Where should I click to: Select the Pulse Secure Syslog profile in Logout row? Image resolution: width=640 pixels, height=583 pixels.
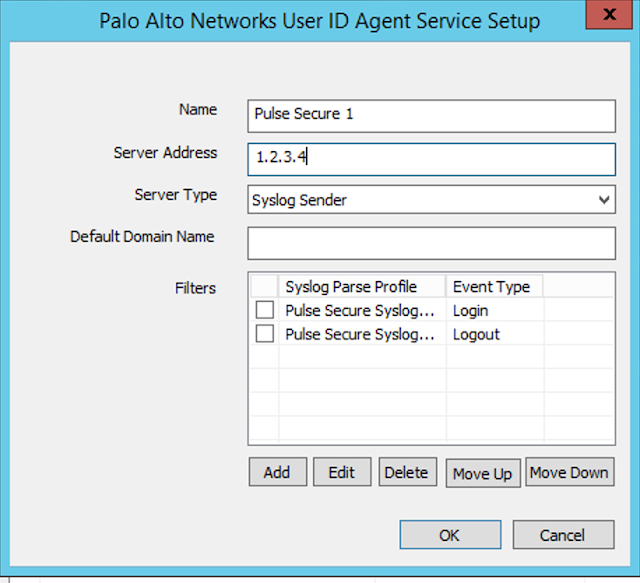362,334
